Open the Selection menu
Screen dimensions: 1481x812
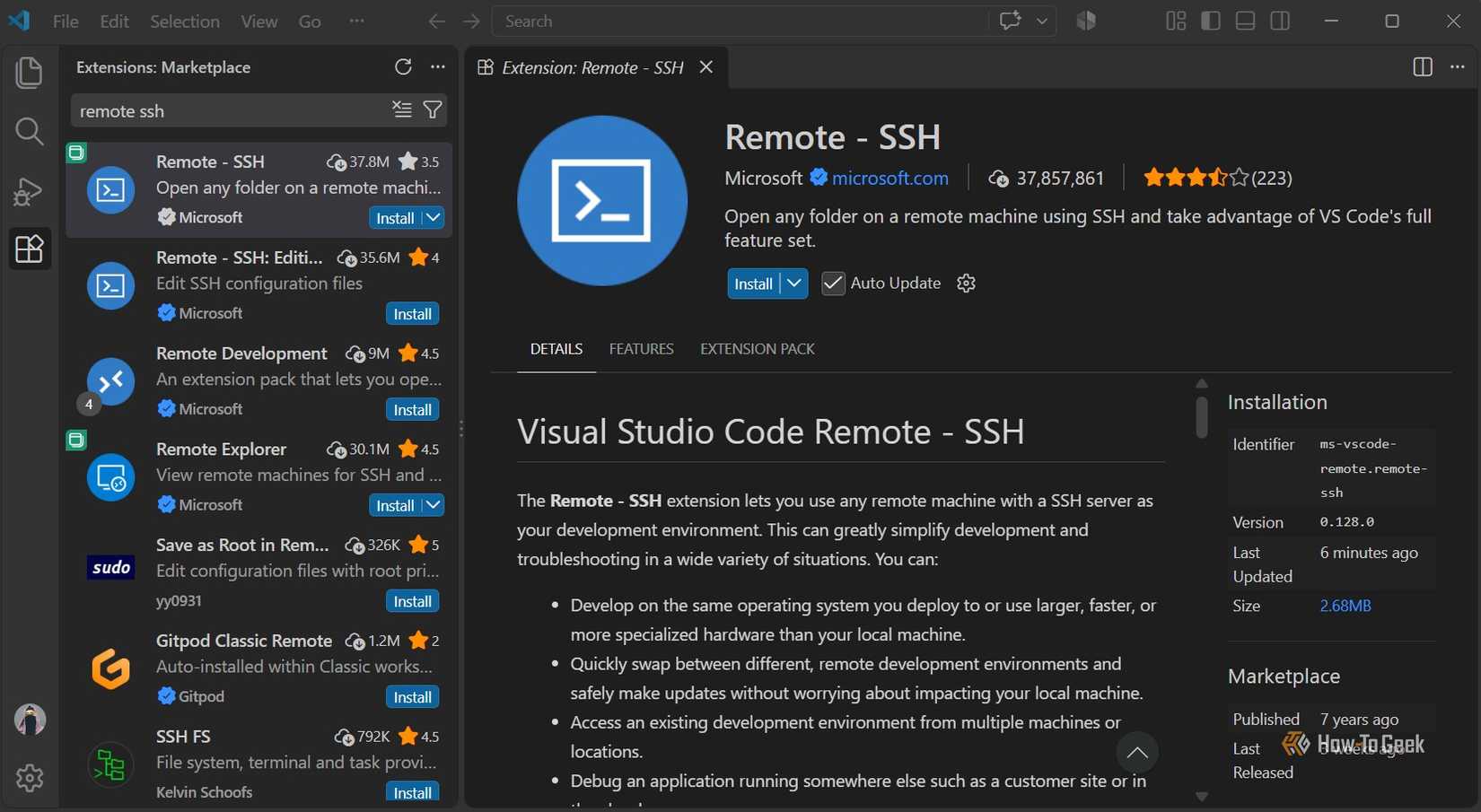(x=184, y=21)
